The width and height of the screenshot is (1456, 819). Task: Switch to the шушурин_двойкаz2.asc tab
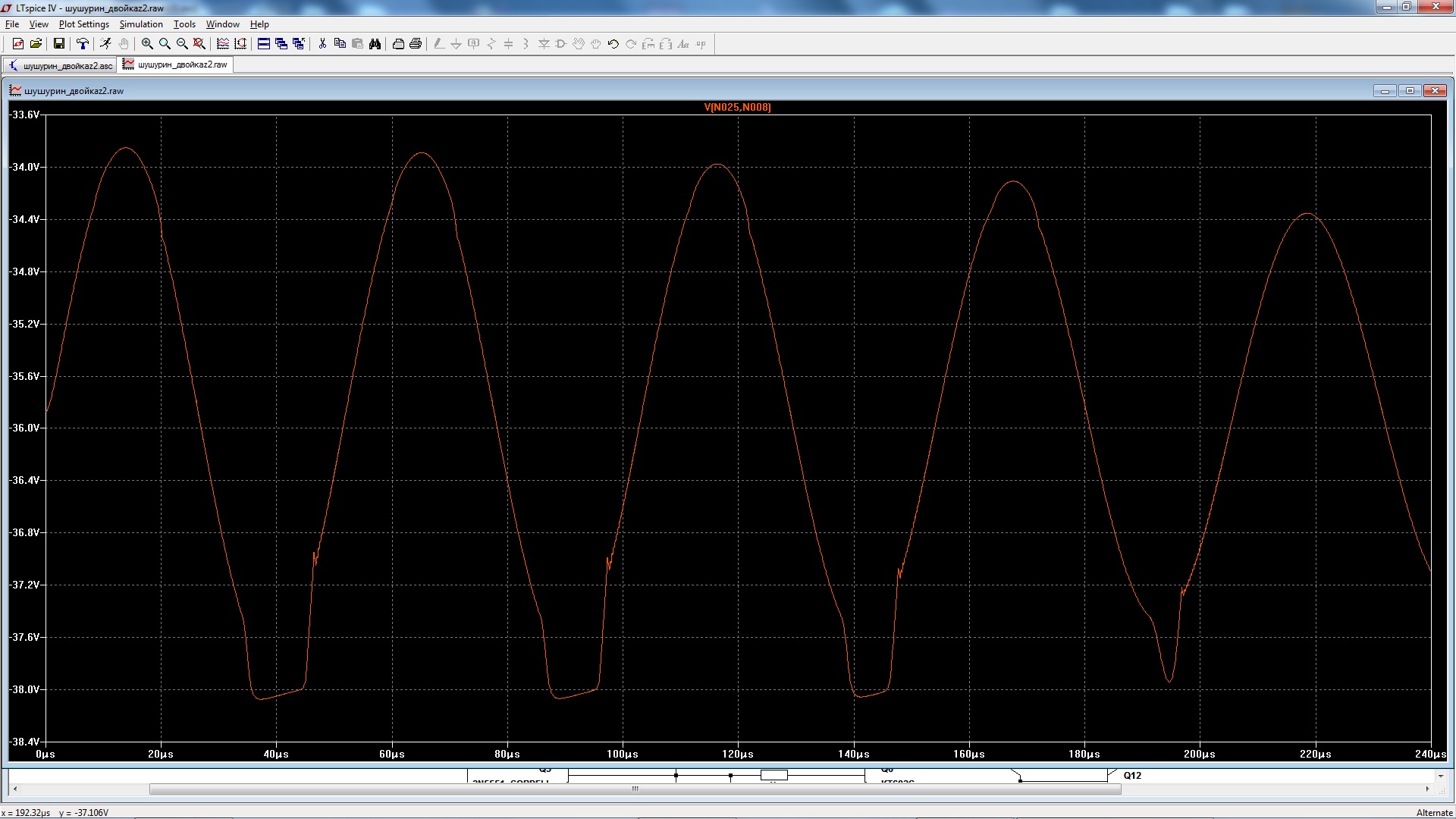(61, 66)
